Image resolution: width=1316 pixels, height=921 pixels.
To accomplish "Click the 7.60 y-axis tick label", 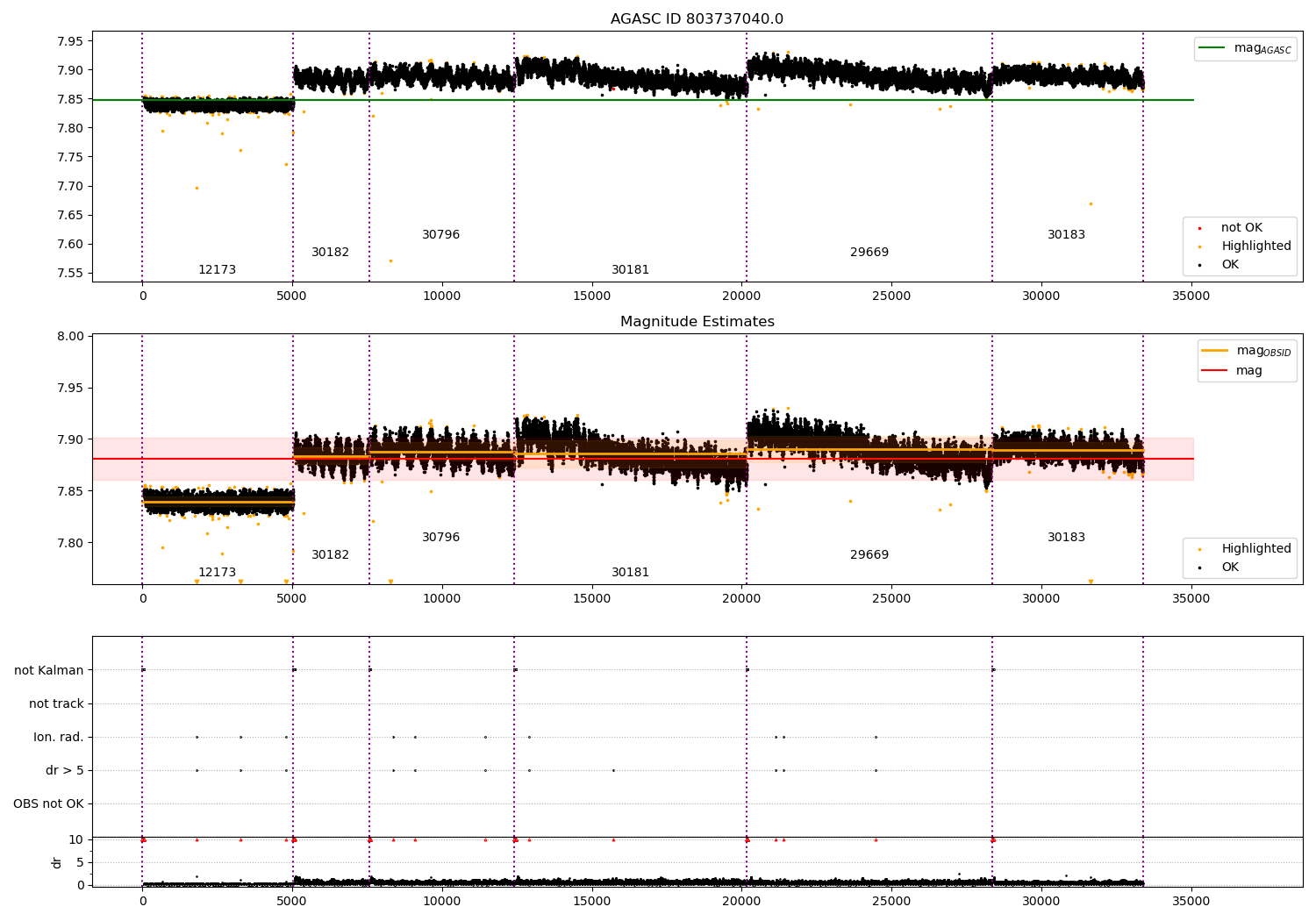I will coord(70,245).
